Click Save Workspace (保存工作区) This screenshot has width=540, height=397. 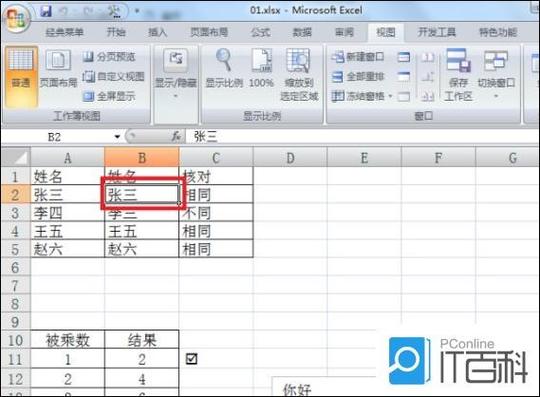tap(458, 75)
